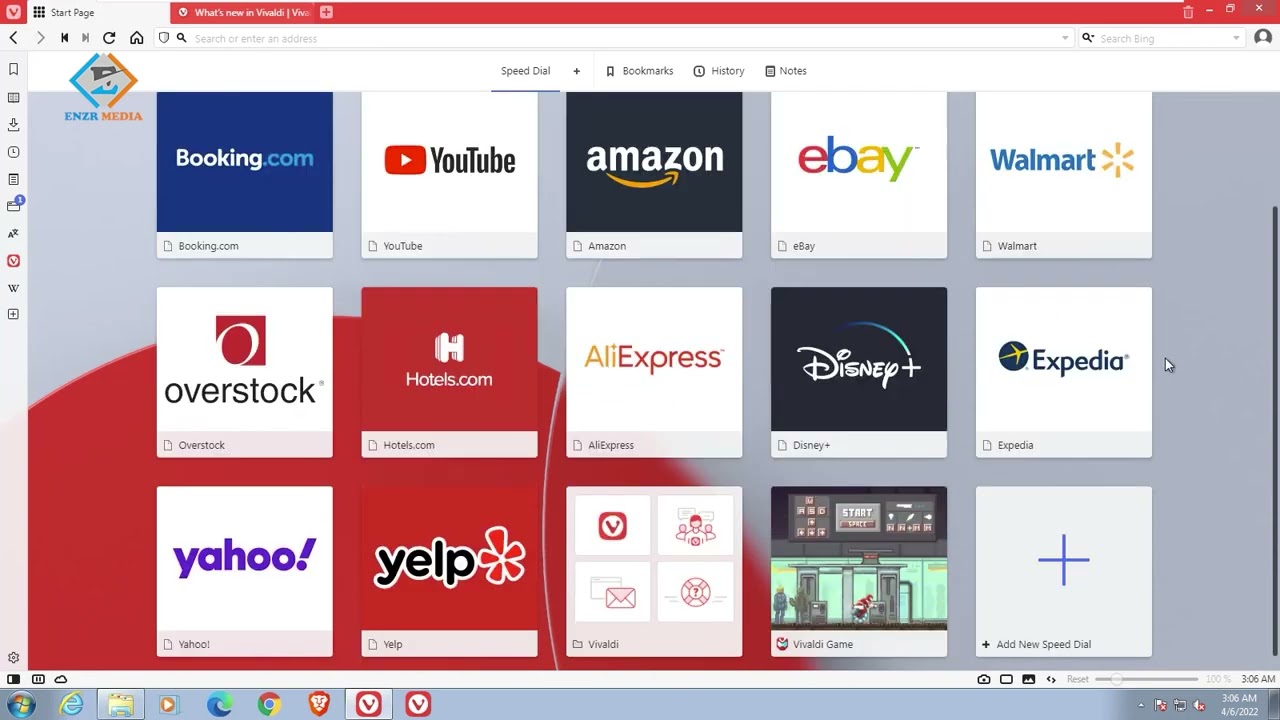Open the History panel clock icon in sidebar
This screenshot has height=720, width=1280.
pyautogui.click(x=13, y=152)
